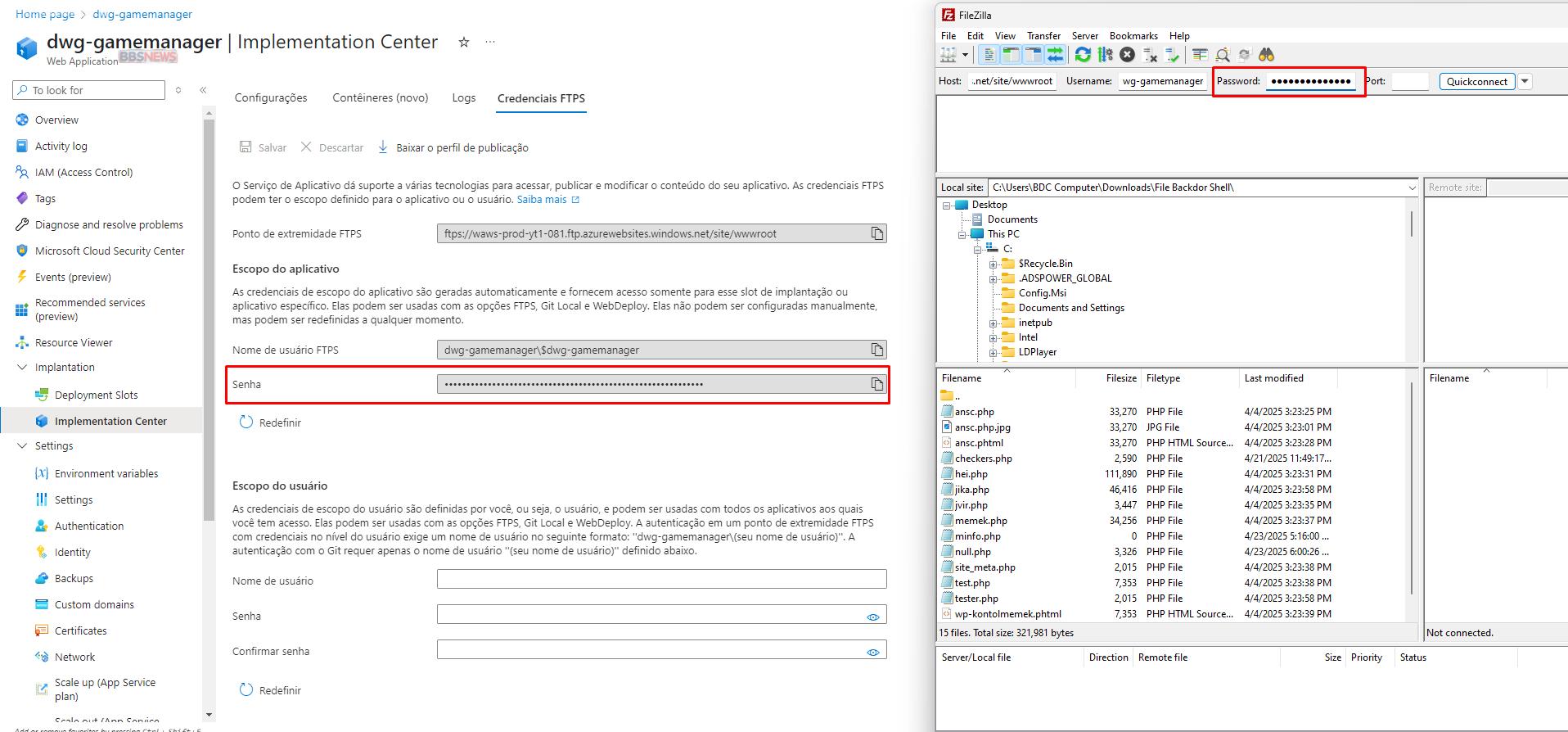1568x732 pixels.
Task: Open the directory listing filters icon
Action: 1200,55
